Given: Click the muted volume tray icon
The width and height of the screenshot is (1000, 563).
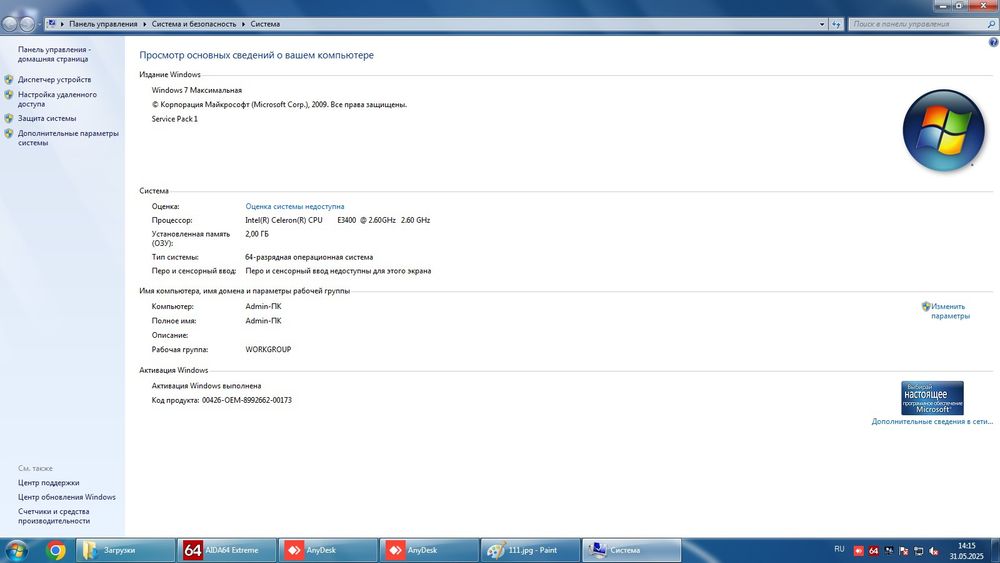Looking at the screenshot, I should [934, 551].
